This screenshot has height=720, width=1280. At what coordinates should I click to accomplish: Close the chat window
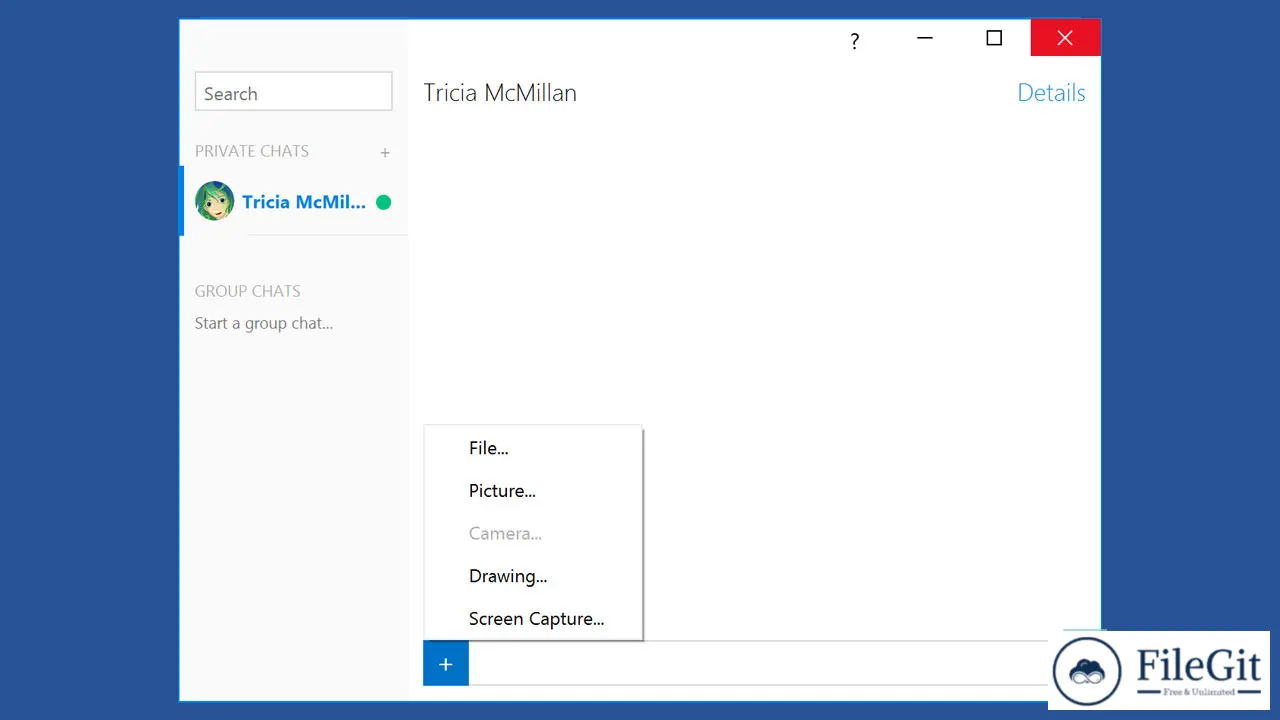click(x=1065, y=38)
